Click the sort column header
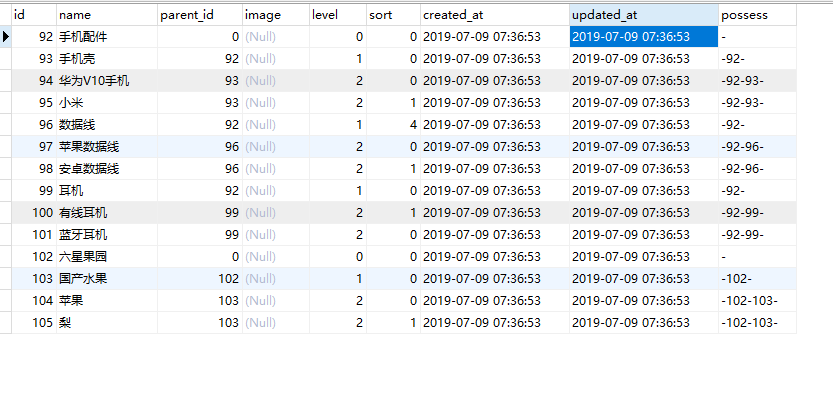The width and height of the screenshot is (833, 413). (393, 15)
